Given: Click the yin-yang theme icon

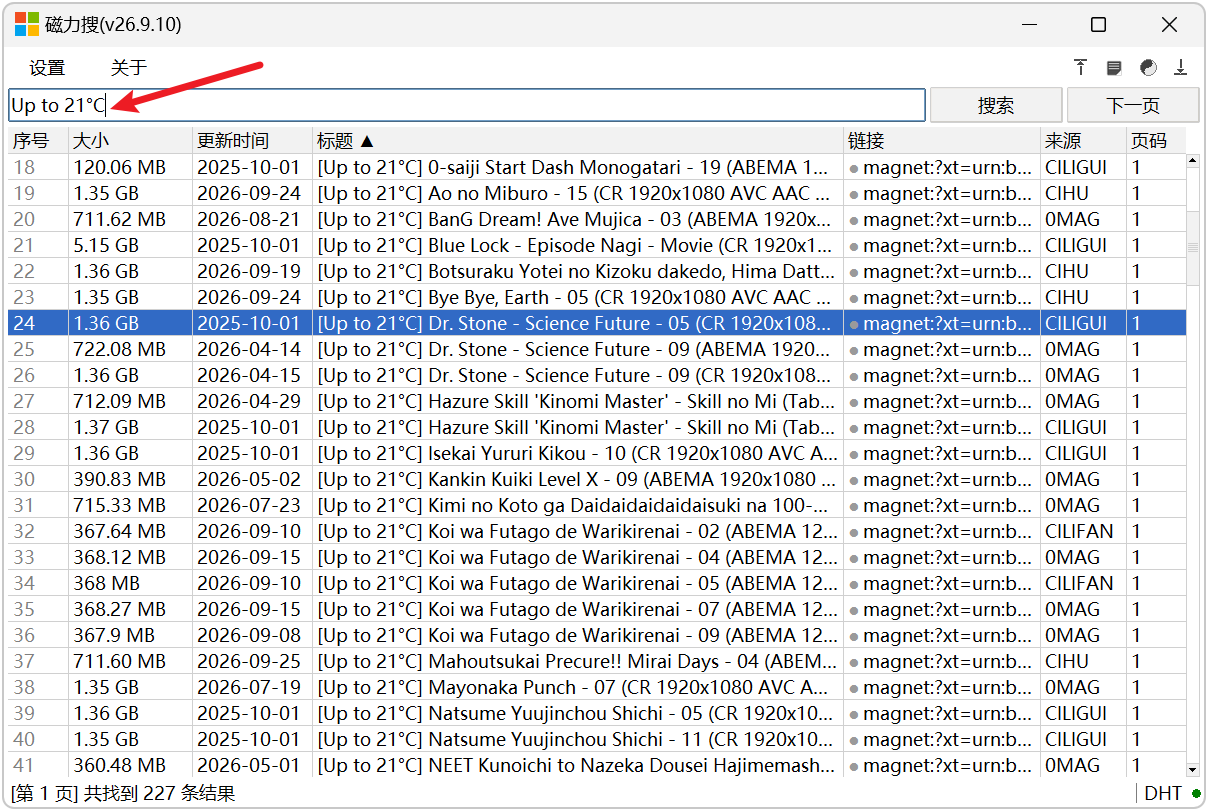Looking at the screenshot, I should pos(1148,68).
